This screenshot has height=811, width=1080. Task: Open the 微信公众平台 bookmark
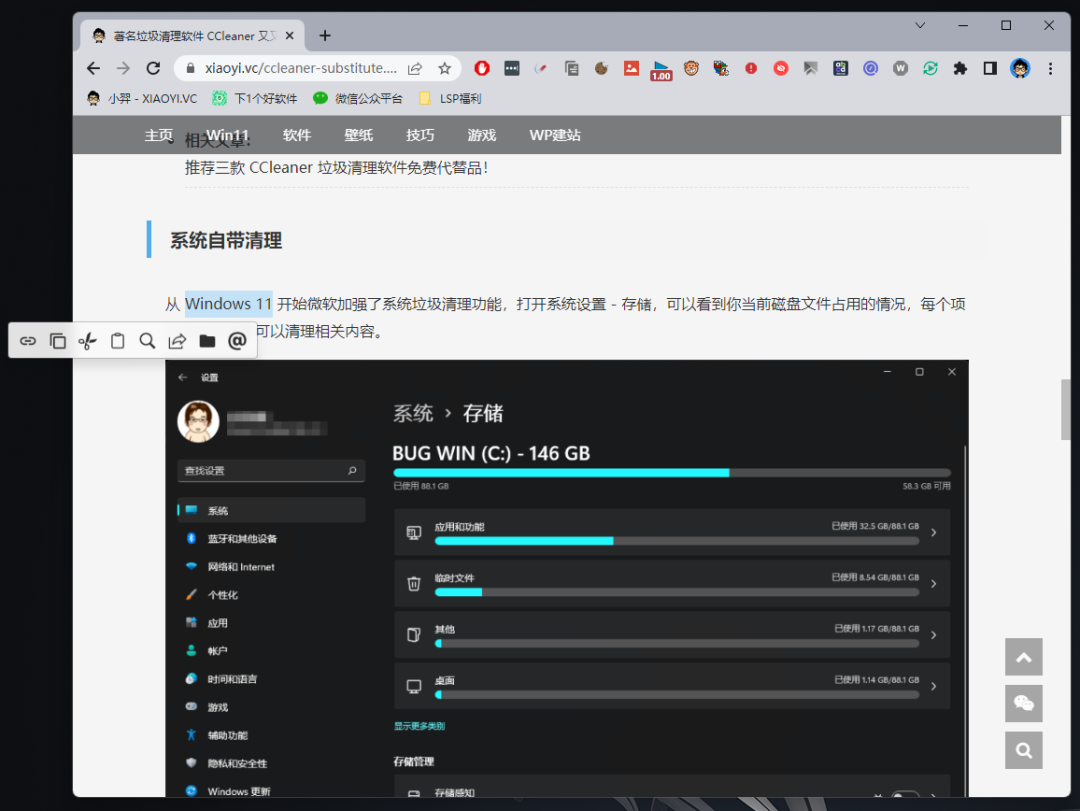357,99
